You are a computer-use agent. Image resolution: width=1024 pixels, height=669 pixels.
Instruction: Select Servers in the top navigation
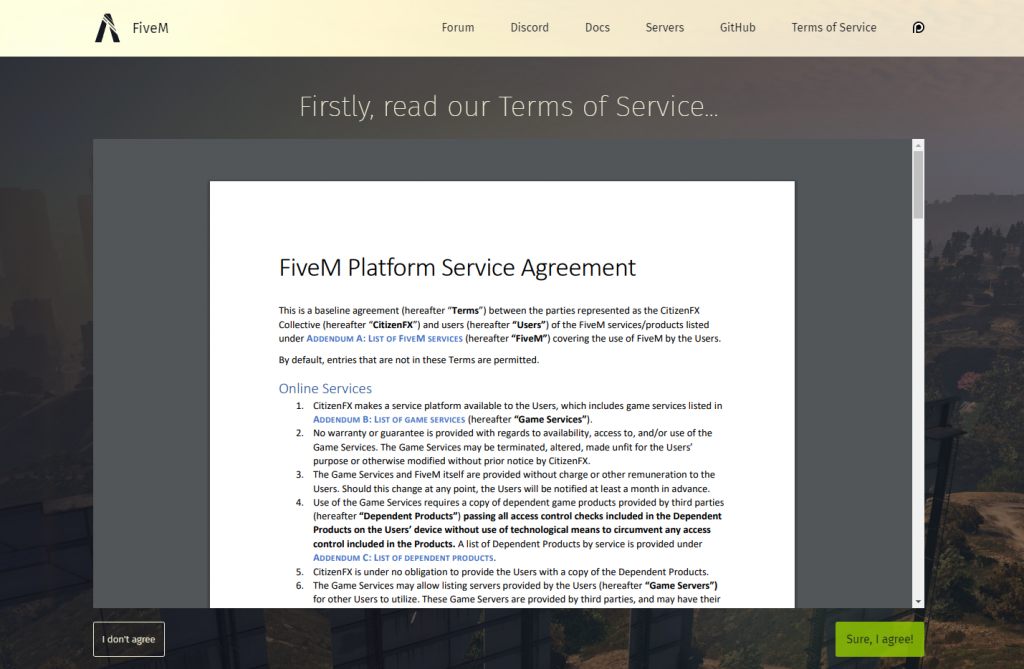pos(665,28)
